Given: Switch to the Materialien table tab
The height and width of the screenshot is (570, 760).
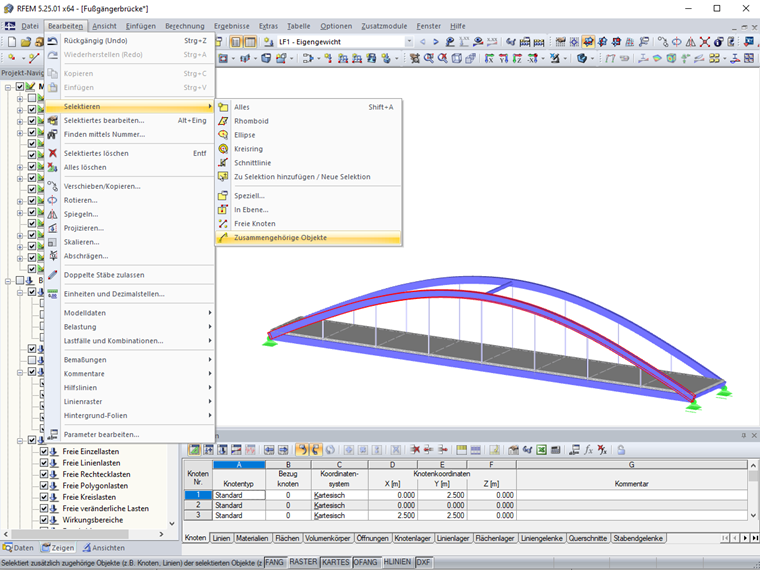Looking at the screenshot, I should click(x=252, y=538).
